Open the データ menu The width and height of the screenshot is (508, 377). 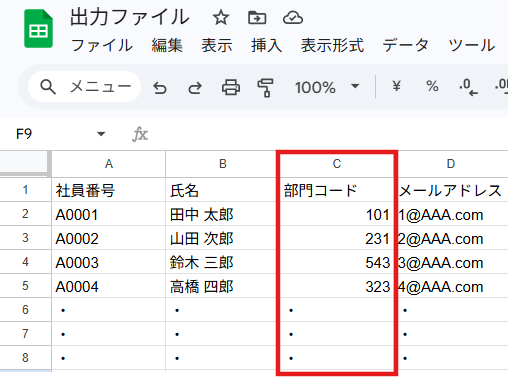click(x=406, y=45)
